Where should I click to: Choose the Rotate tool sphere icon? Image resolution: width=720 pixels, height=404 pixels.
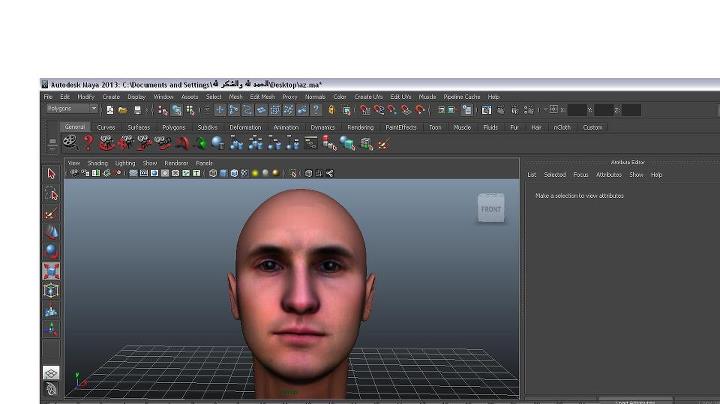pos(51,251)
